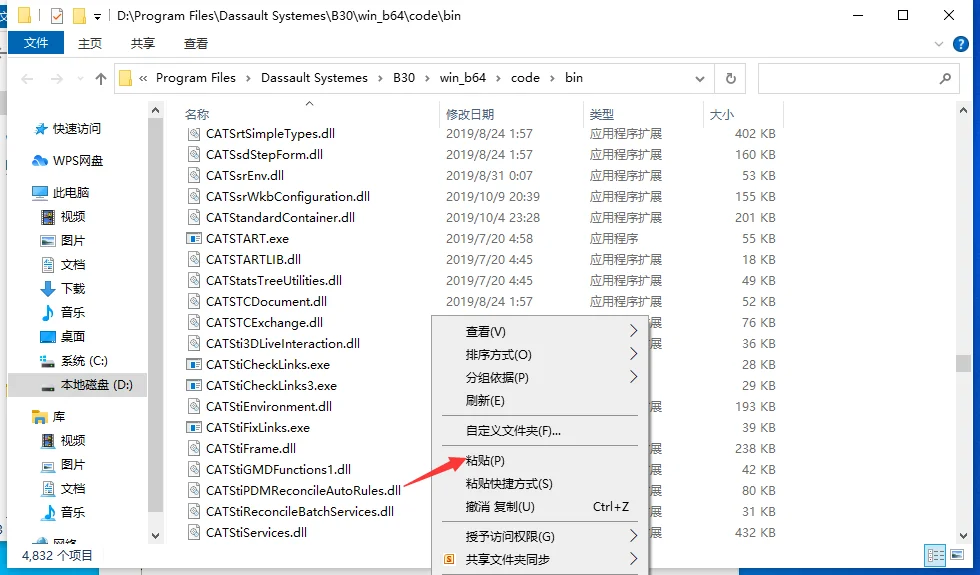Switch to details view layout icon

[x=936, y=555]
